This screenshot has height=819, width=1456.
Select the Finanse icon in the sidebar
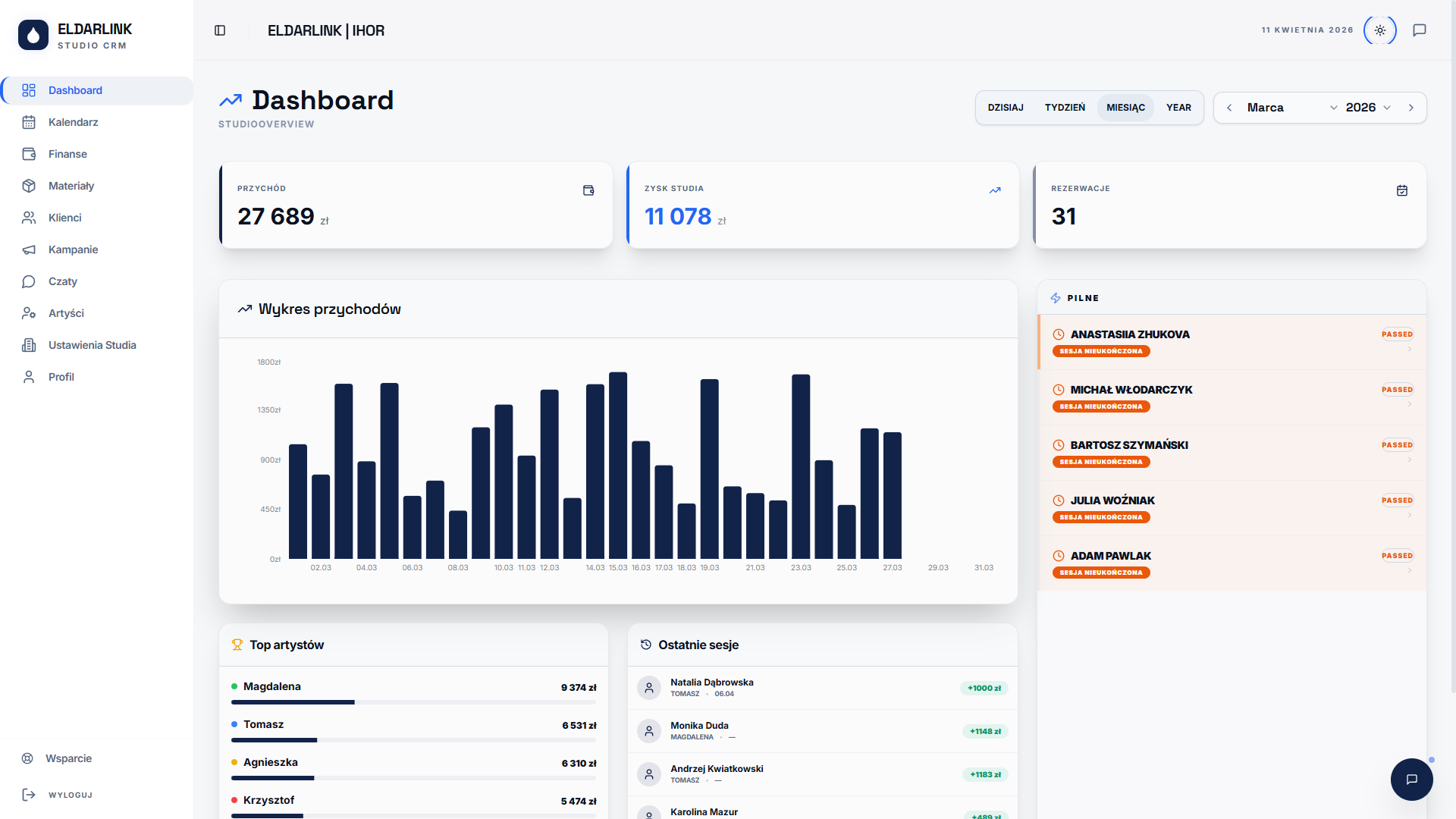point(29,154)
